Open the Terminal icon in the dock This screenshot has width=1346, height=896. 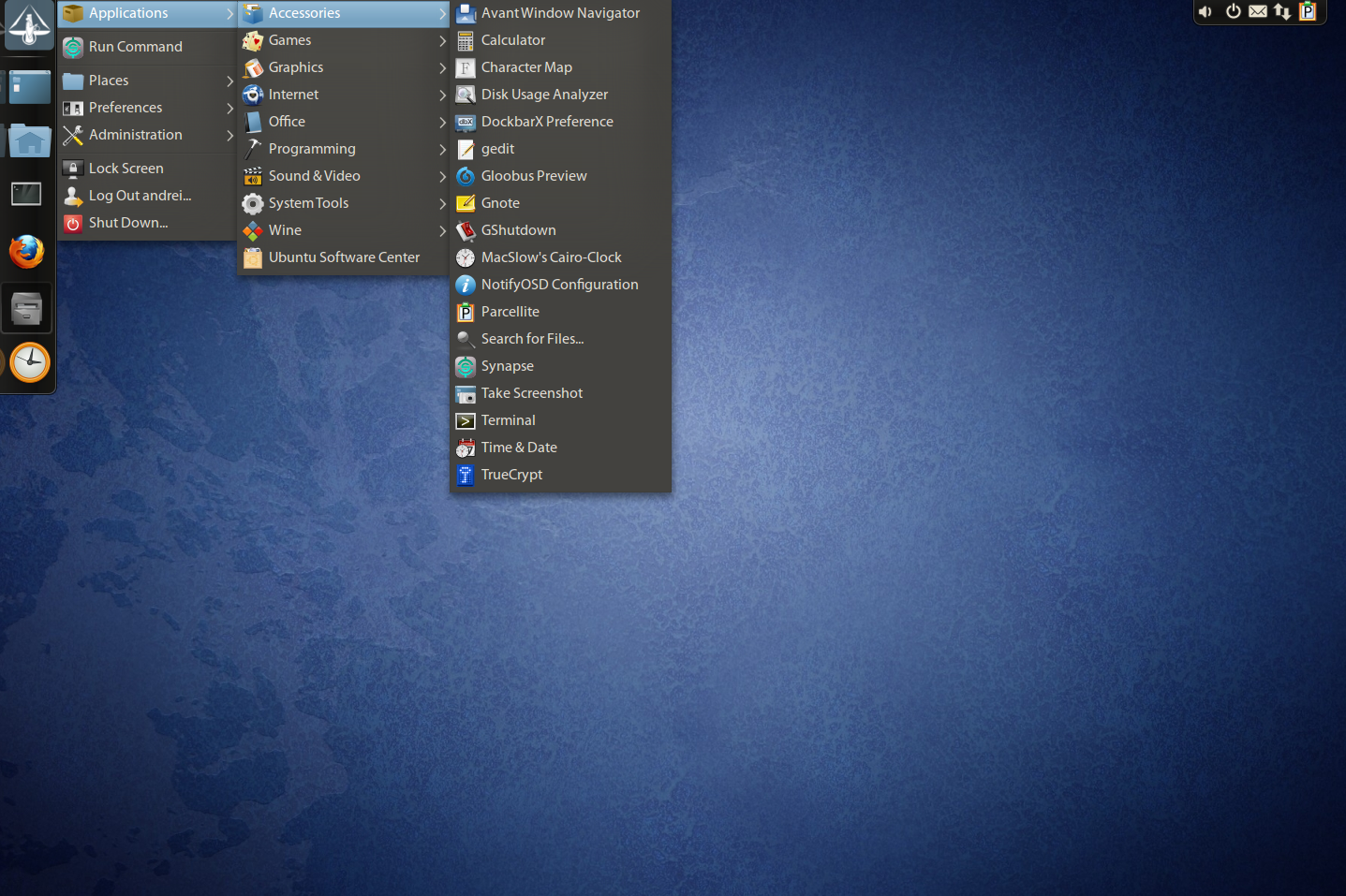tap(25, 194)
